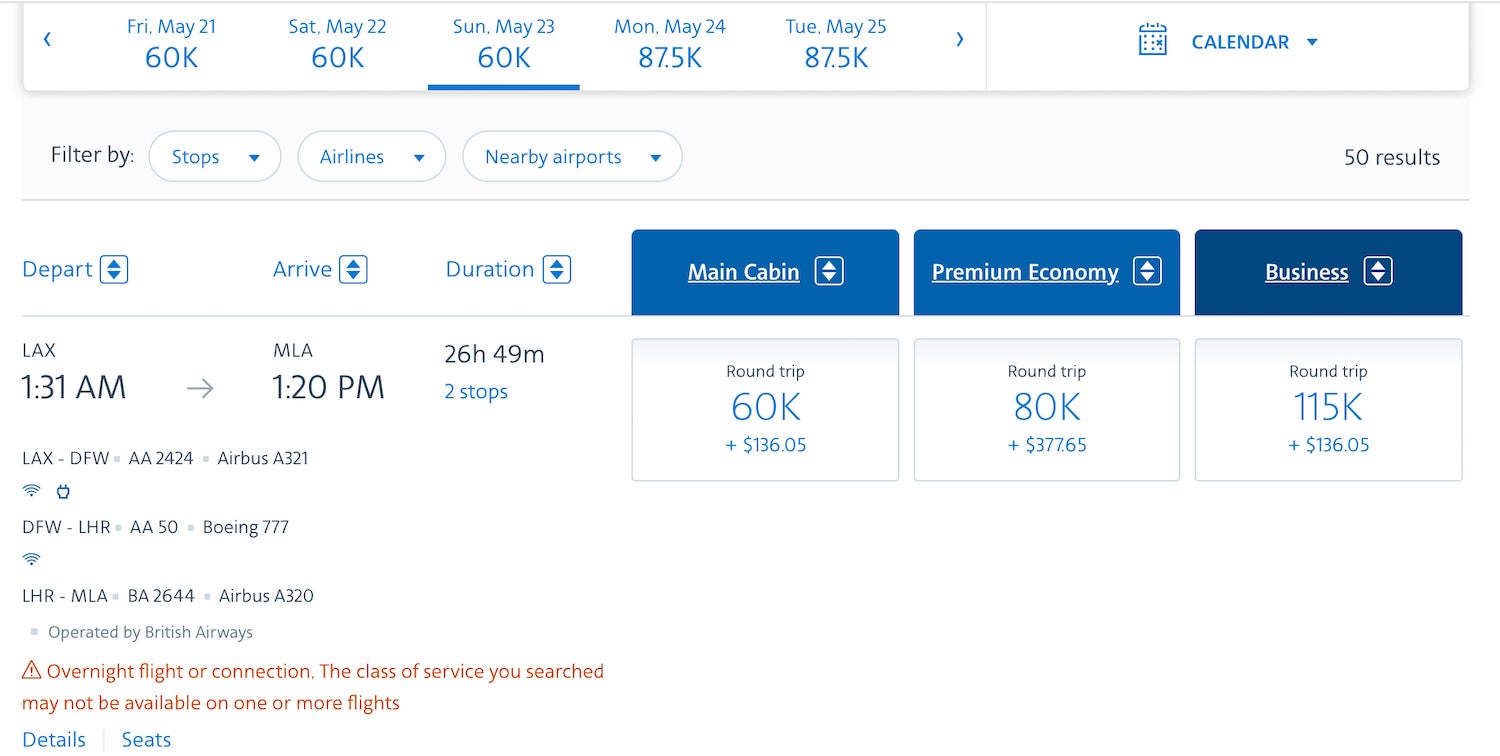1500x756 pixels.
Task: Open Details for this flight
Action: click(54, 739)
